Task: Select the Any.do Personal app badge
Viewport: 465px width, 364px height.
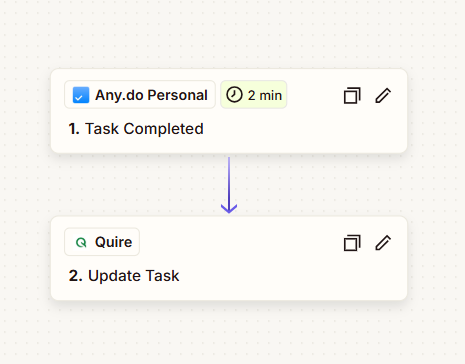Action: coord(140,95)
